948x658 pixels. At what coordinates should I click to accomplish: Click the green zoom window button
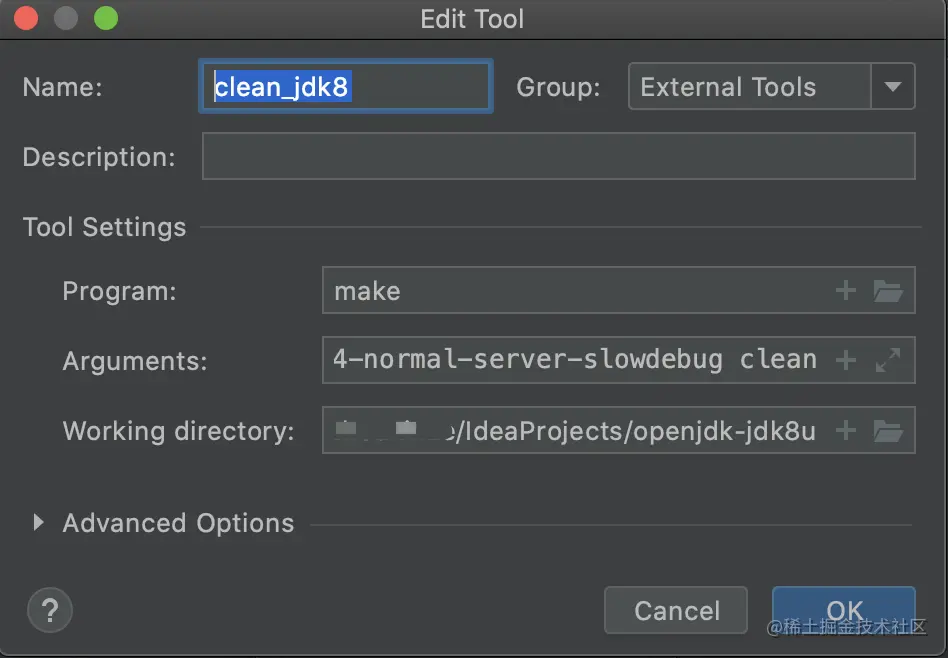coord(106,18)
